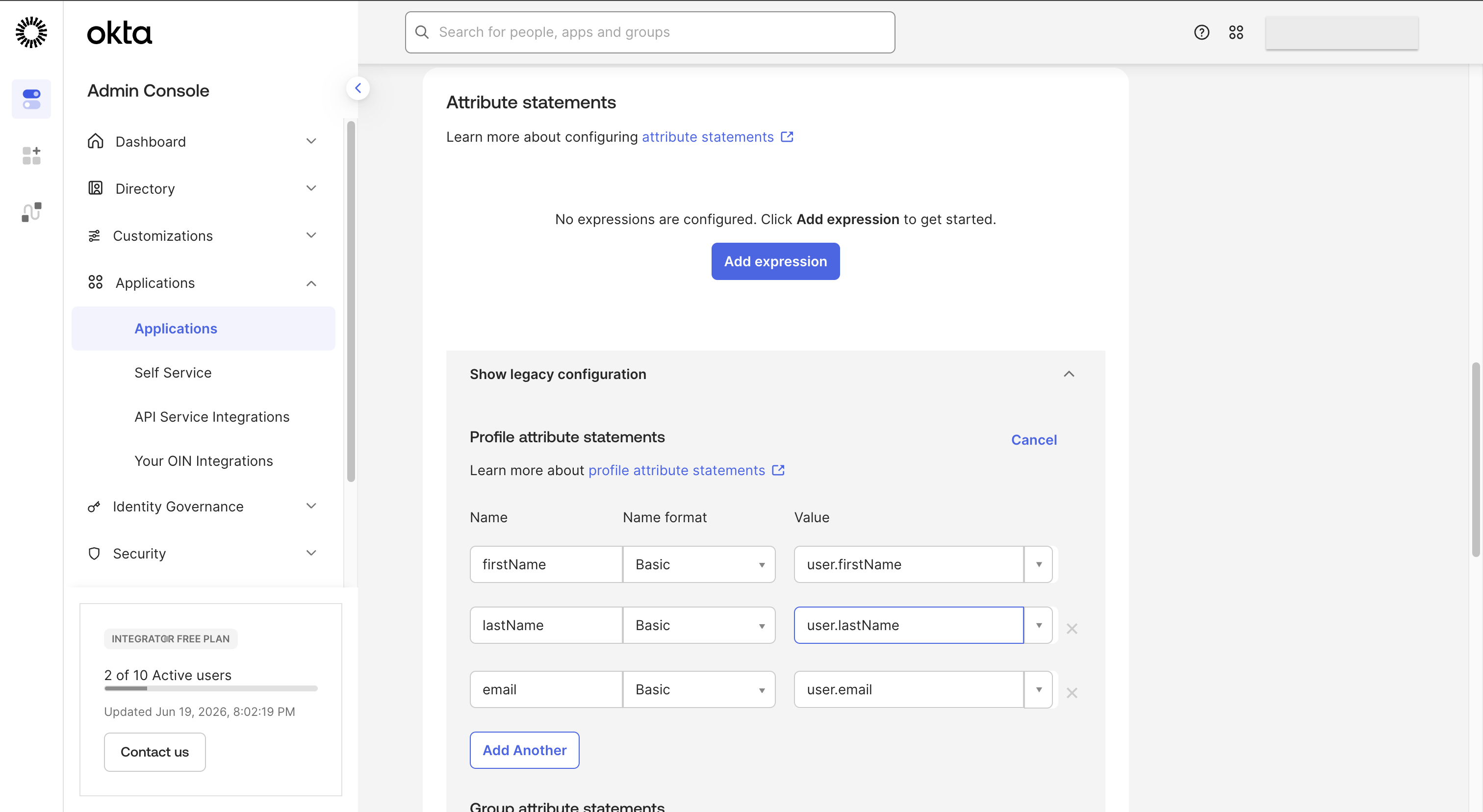Viewport: 1483px width, 812px height.
Task: Click the Directory contact-book icon
Action: click(x=95, y=188)
